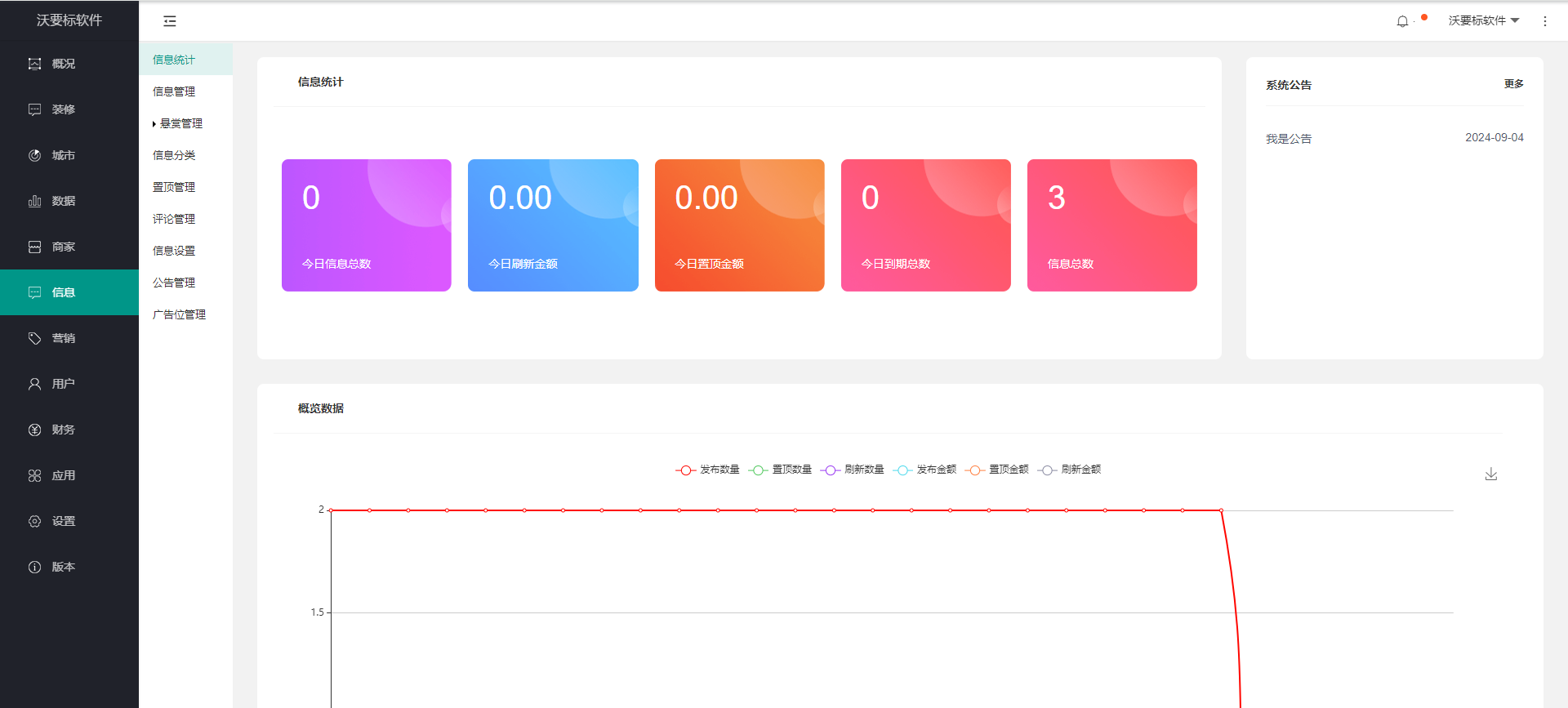The image size is (1568, 708).
Task: Select 信息管理 in the submenu
Action: [x=174, y=91]
